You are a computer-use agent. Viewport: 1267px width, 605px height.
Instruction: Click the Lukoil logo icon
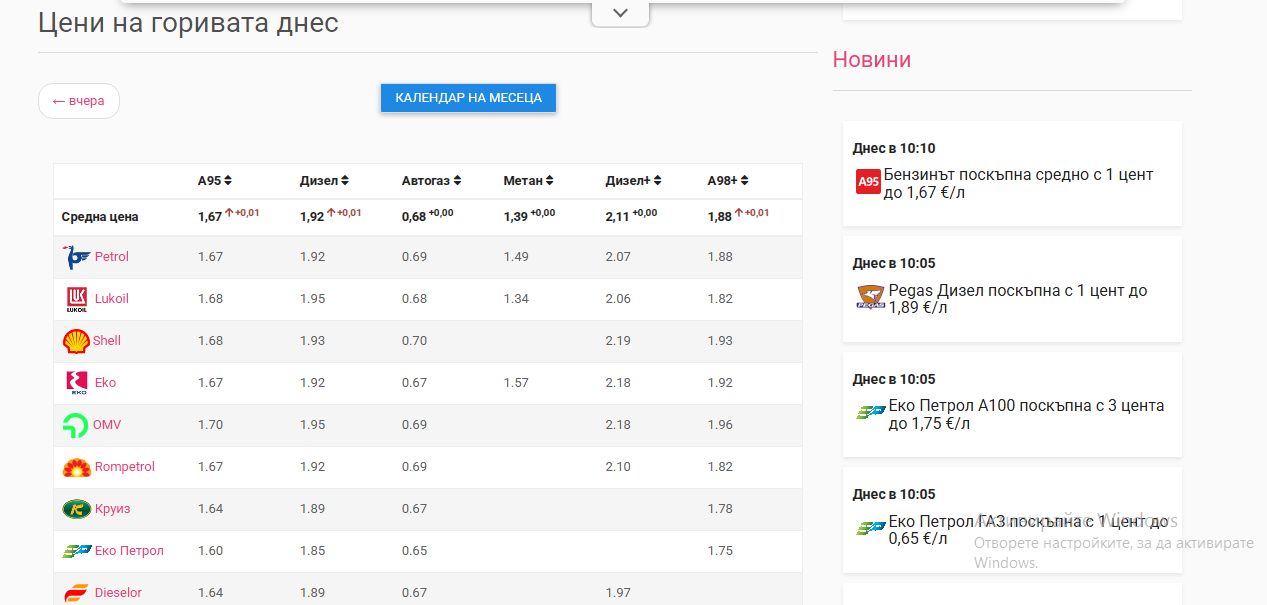tap(77, 299)
